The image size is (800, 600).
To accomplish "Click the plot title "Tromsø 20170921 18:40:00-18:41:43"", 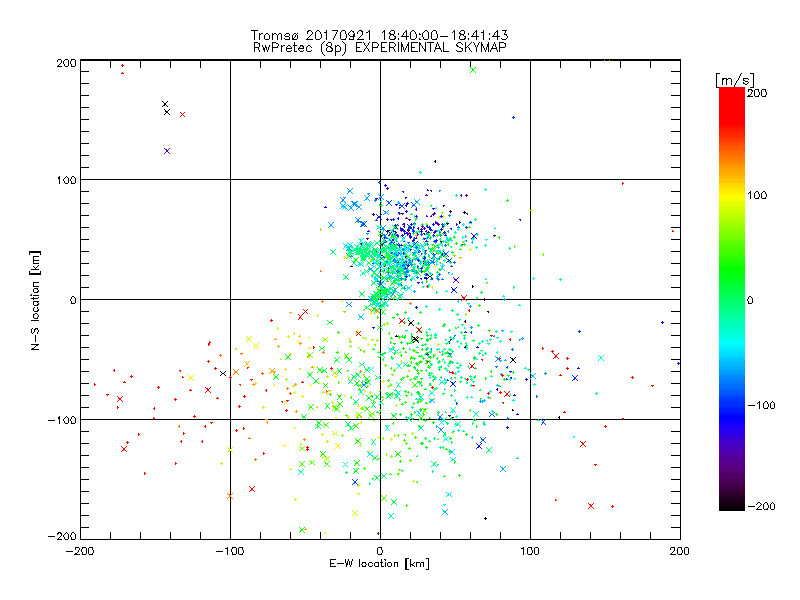I will [x=379, y=35].
